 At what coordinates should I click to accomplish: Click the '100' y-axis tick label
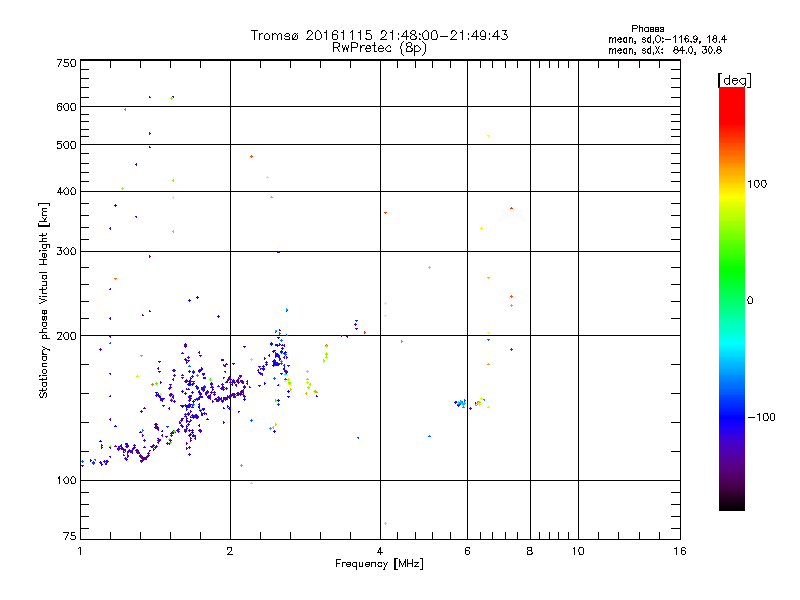(x=67, y=481)
